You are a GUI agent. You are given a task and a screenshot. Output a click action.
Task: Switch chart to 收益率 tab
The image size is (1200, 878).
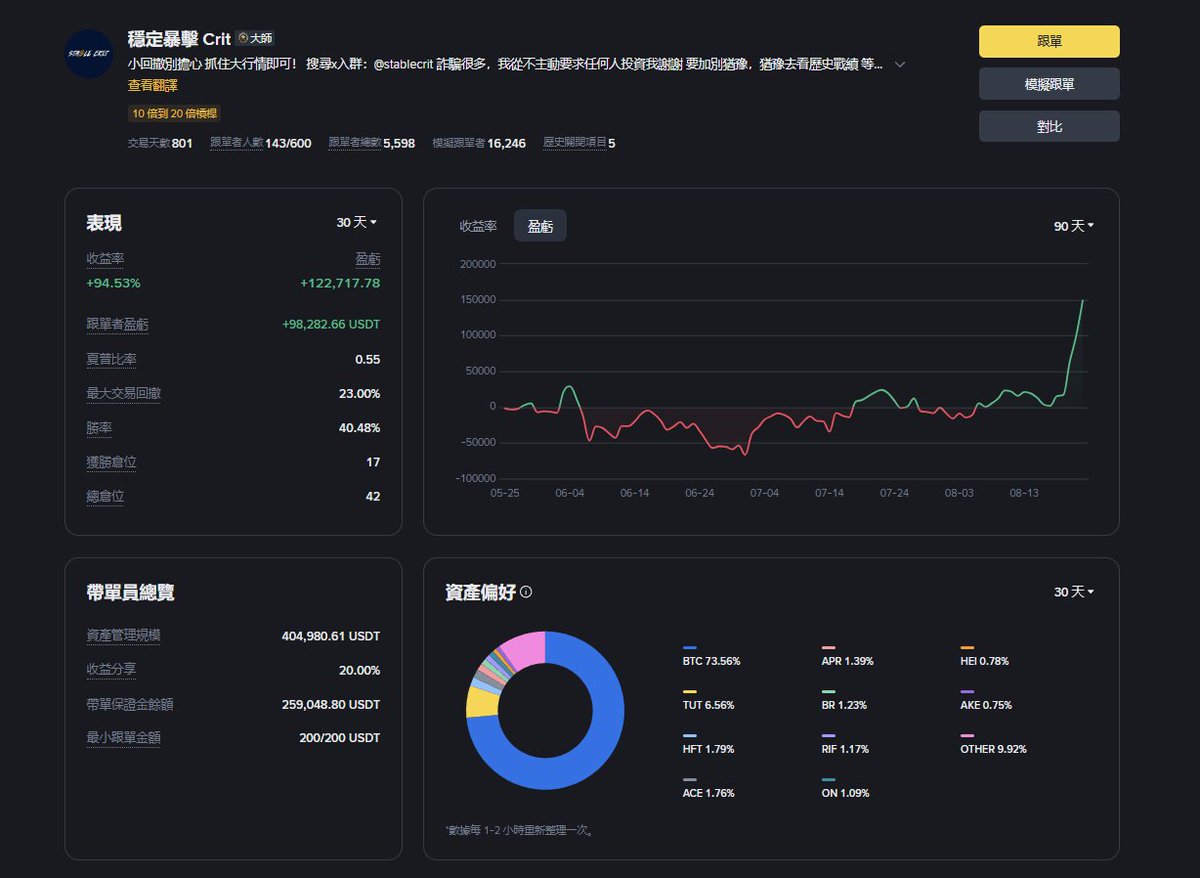pyautogui.click(x=478, y=226)
